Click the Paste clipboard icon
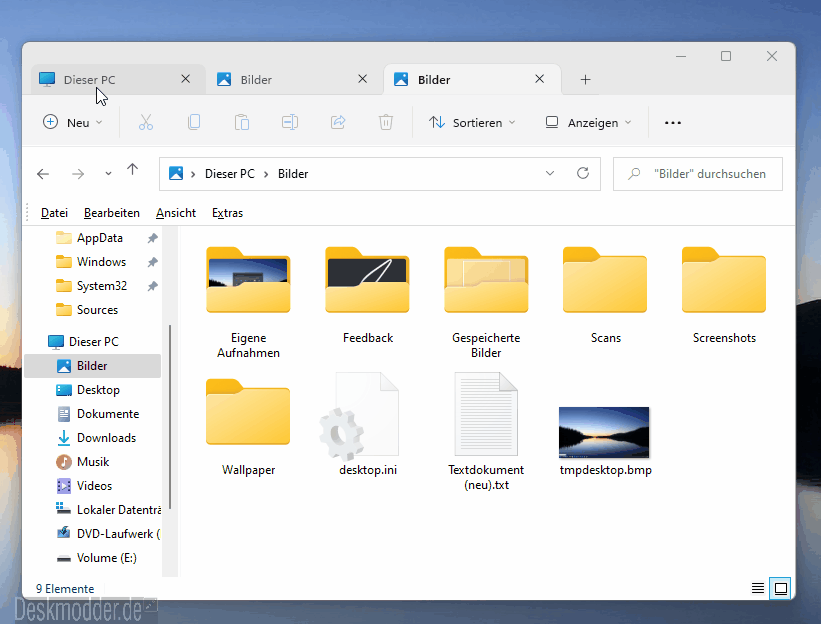This screenshot has width=821, height=624. [241, 122]
